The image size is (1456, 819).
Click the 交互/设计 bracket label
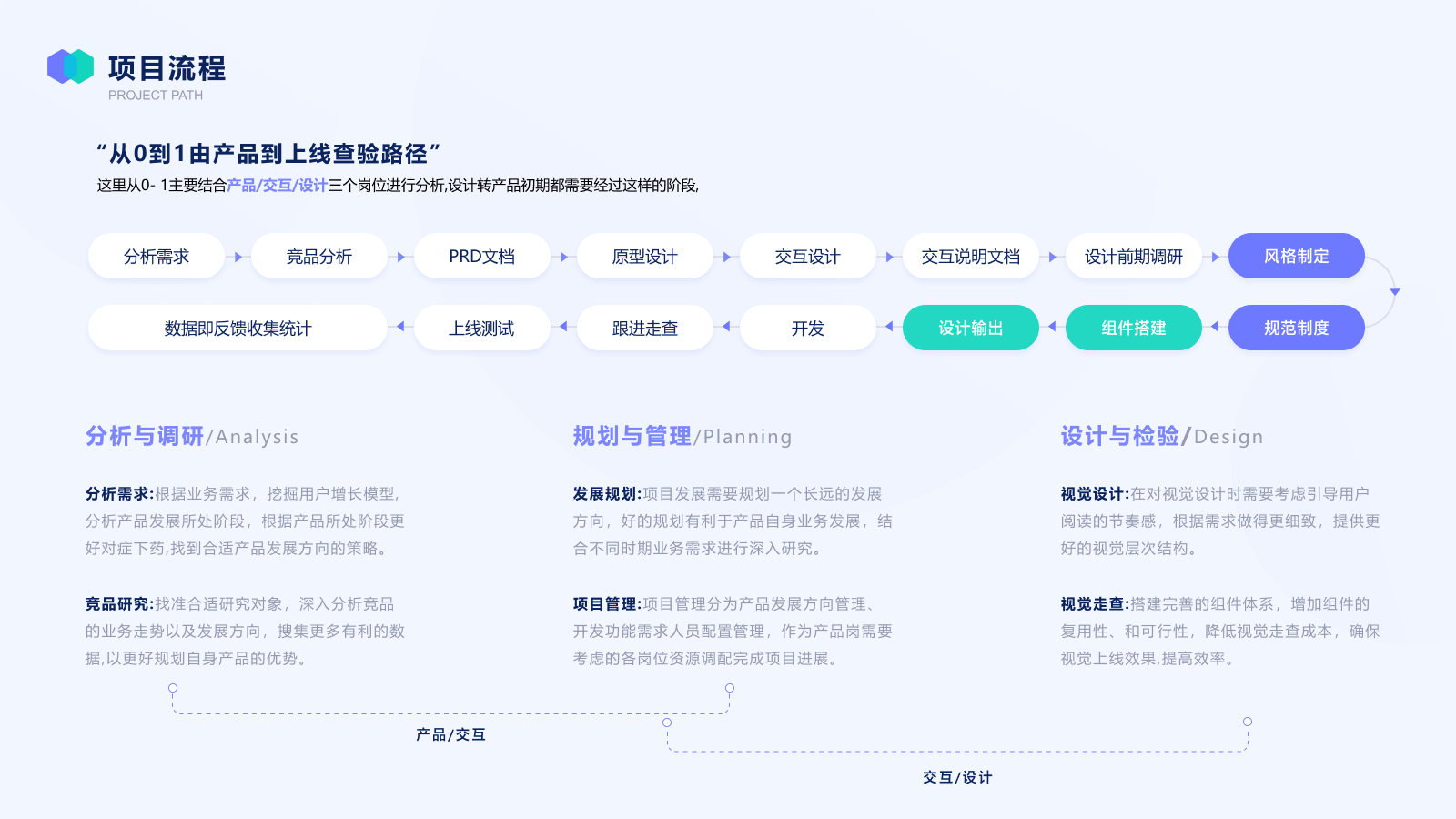(957, 777)
